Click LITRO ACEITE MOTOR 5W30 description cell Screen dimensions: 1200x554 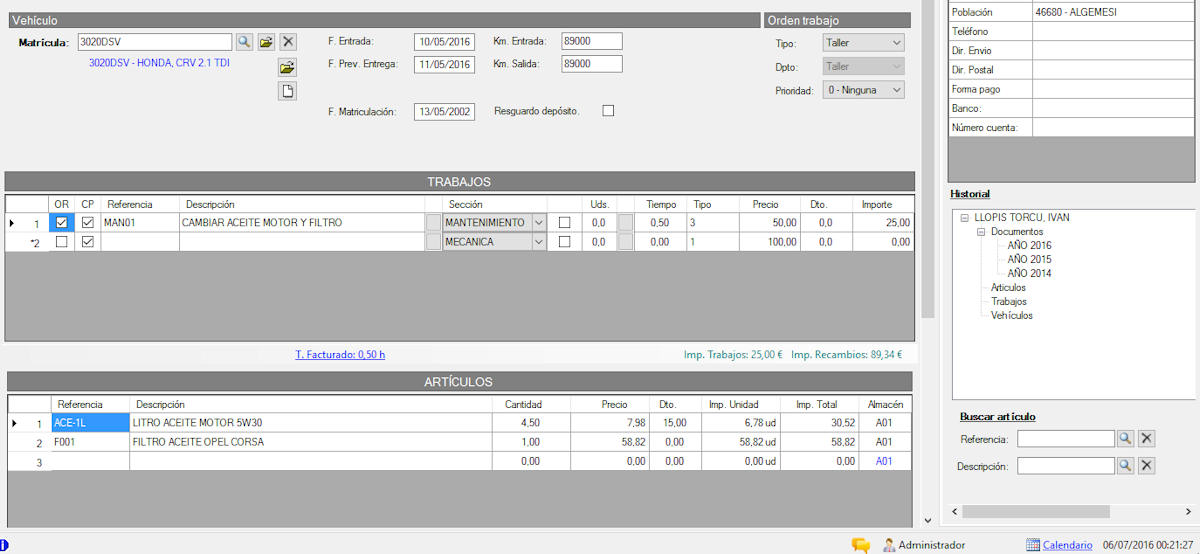[310, 423]
